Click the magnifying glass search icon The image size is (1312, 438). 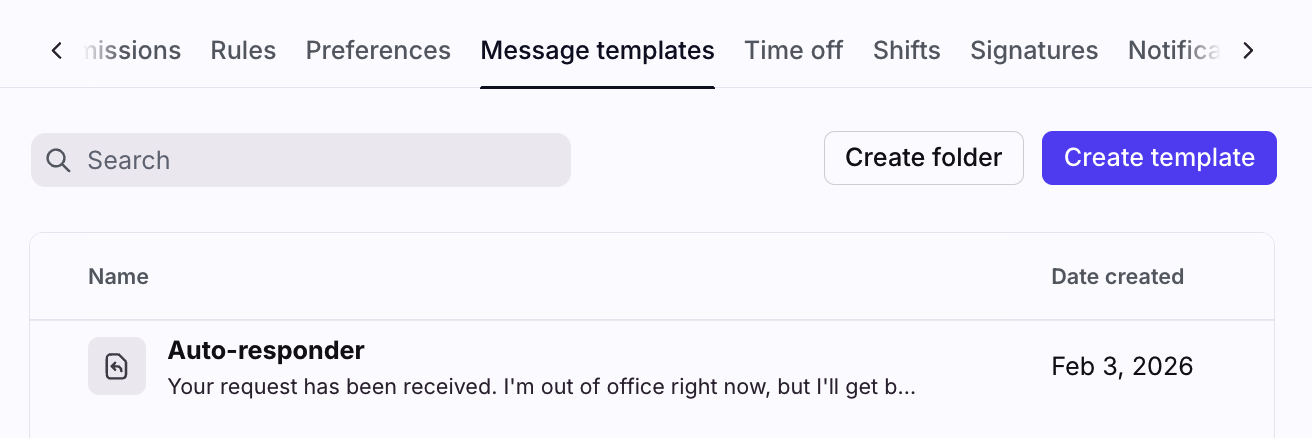point(58,160)
